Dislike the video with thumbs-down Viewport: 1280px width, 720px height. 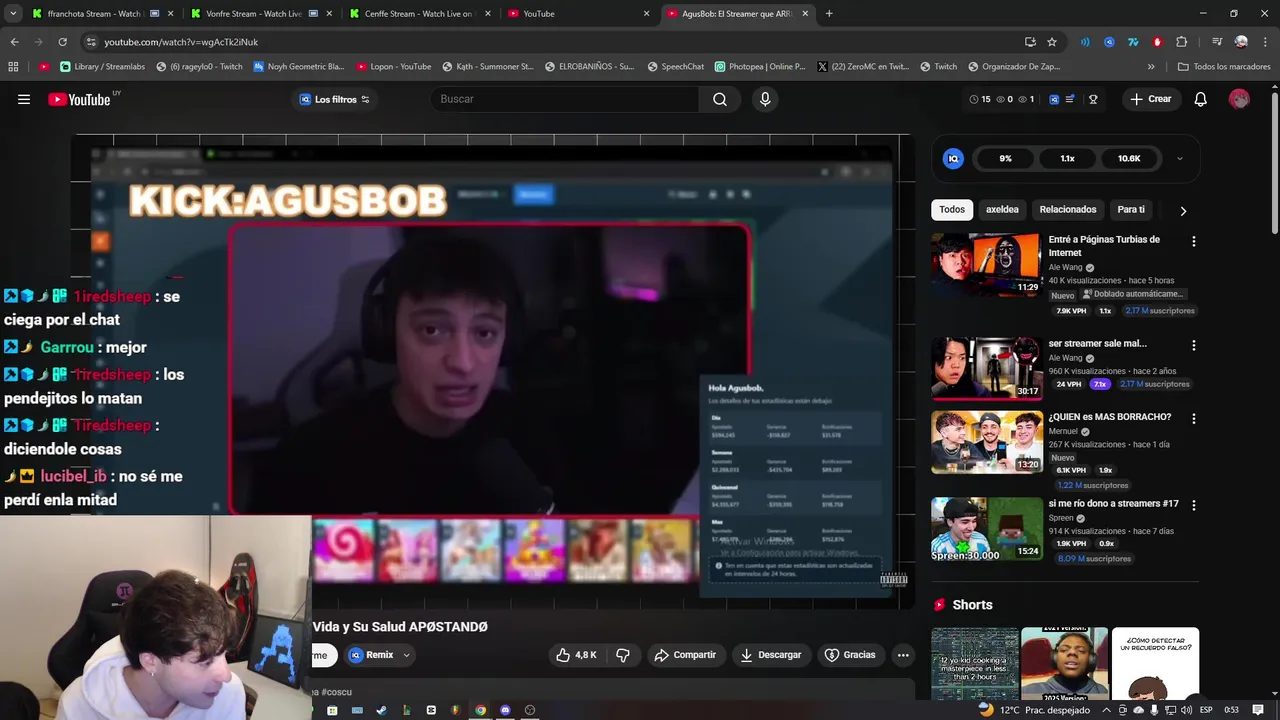pos(623,655)
